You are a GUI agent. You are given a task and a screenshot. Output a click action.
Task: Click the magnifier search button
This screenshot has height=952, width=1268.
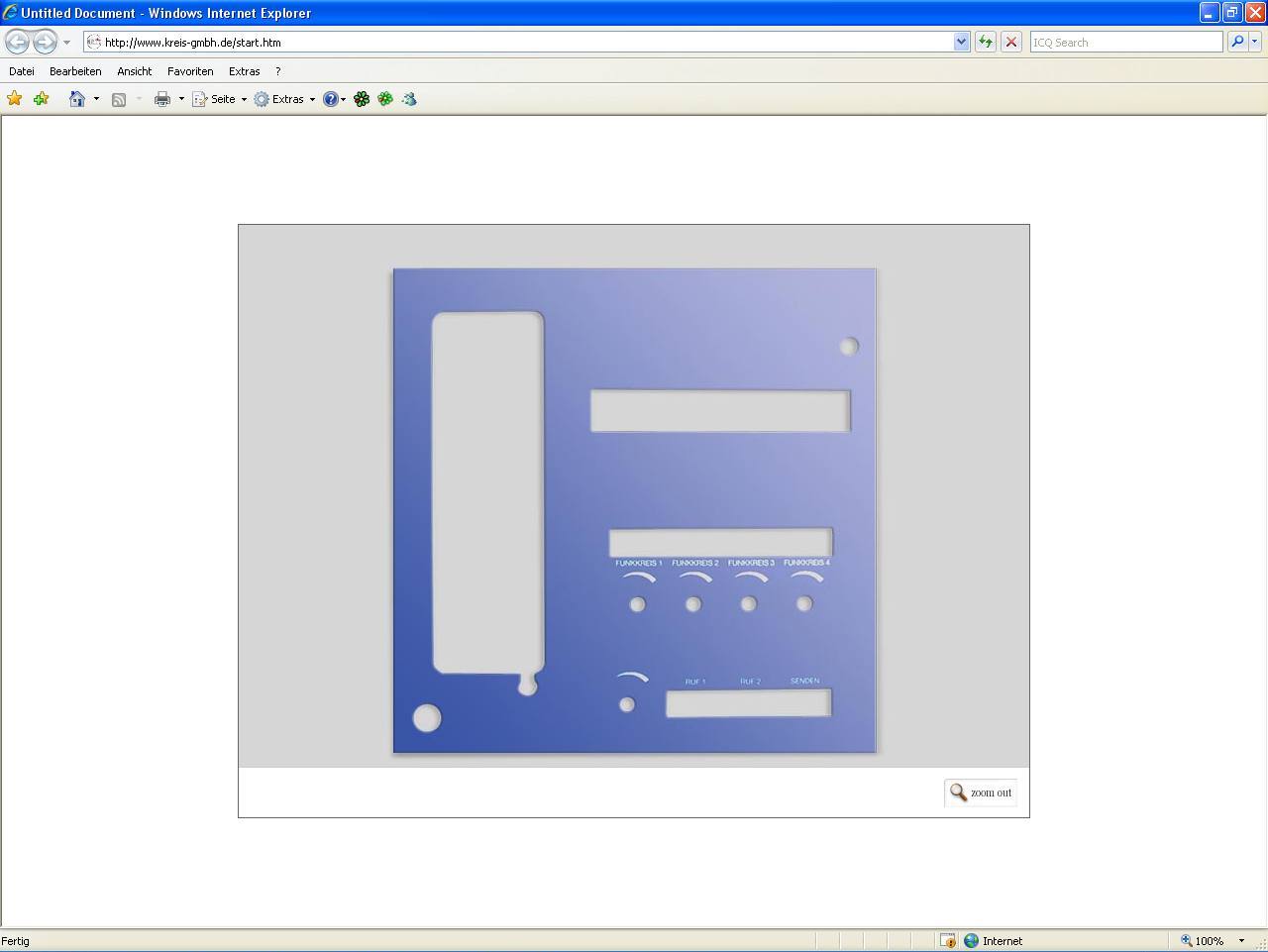point(1237,42)
